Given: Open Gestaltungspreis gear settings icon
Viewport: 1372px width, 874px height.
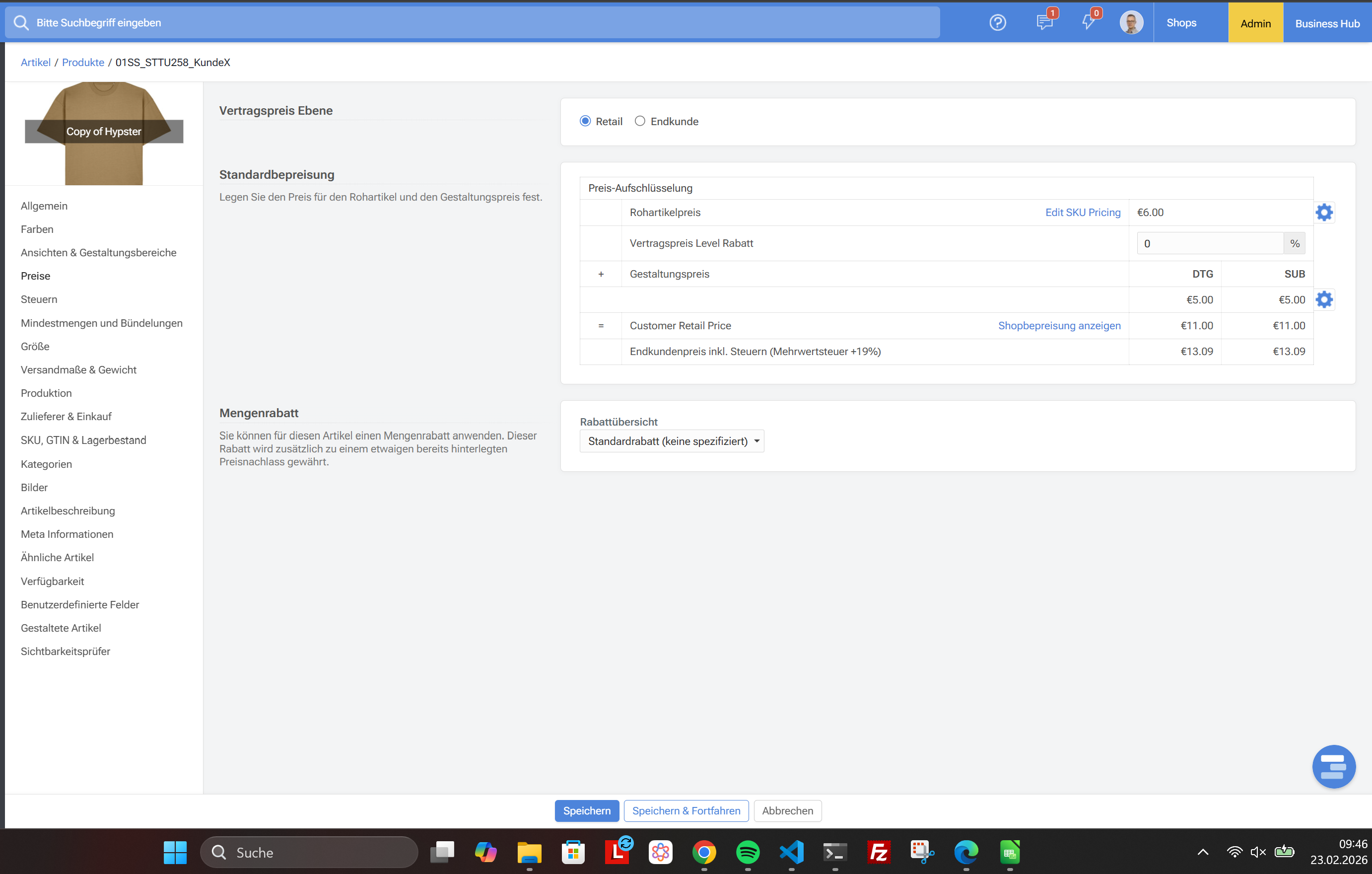Looking at the screenshot, I should point(1324,300).
